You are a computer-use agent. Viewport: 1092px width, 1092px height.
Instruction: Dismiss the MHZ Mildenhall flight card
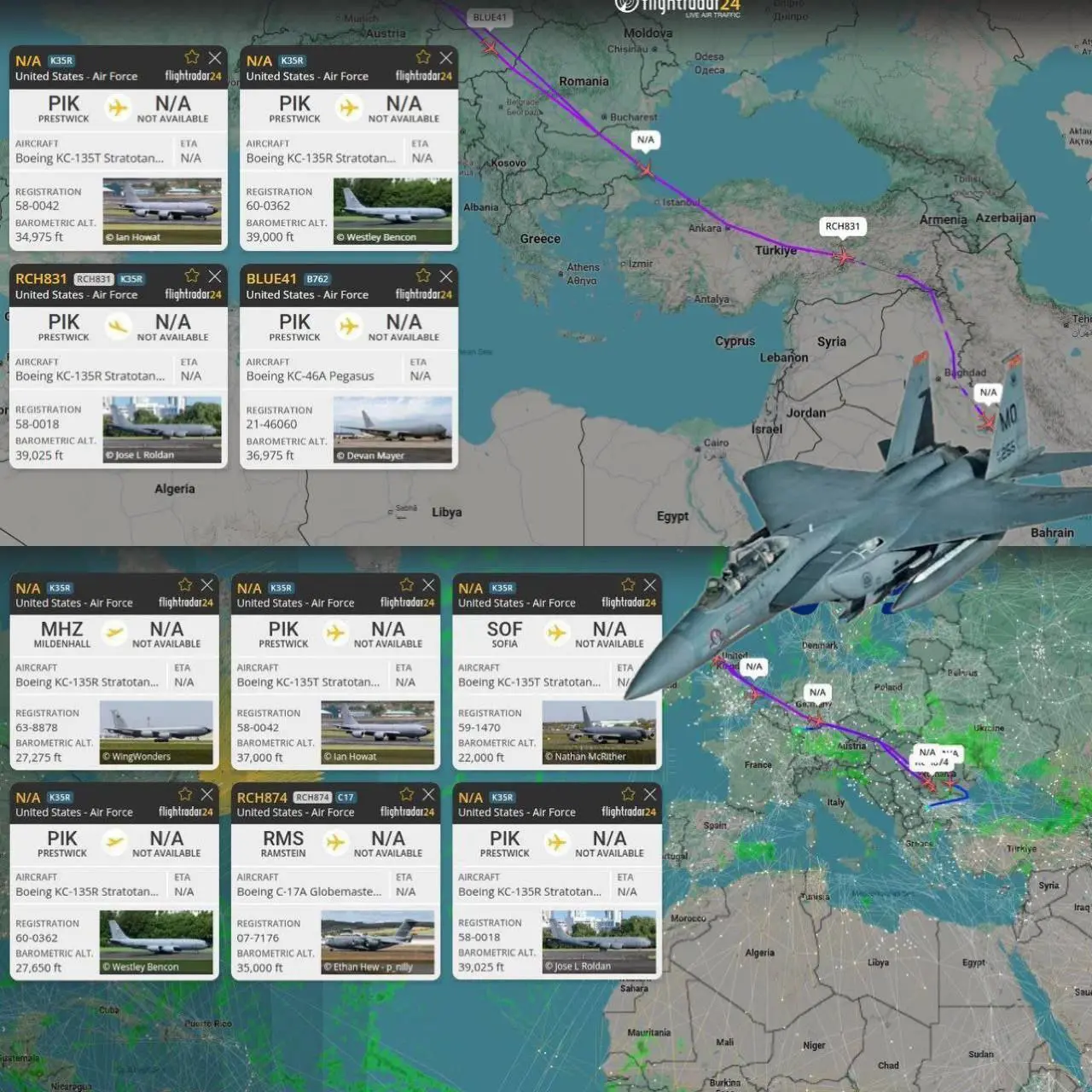[207, 584]
